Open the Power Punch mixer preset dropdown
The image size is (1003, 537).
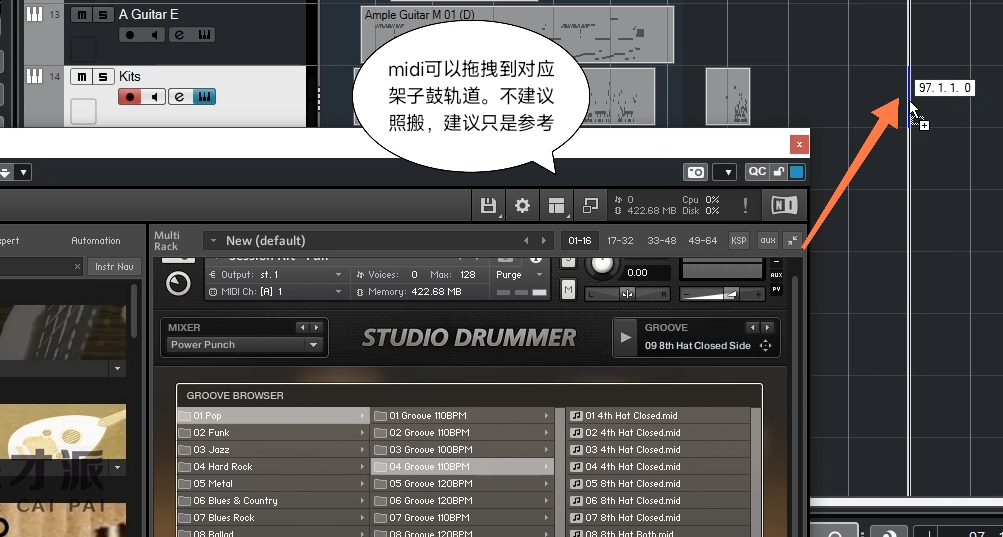click(244, 344)
